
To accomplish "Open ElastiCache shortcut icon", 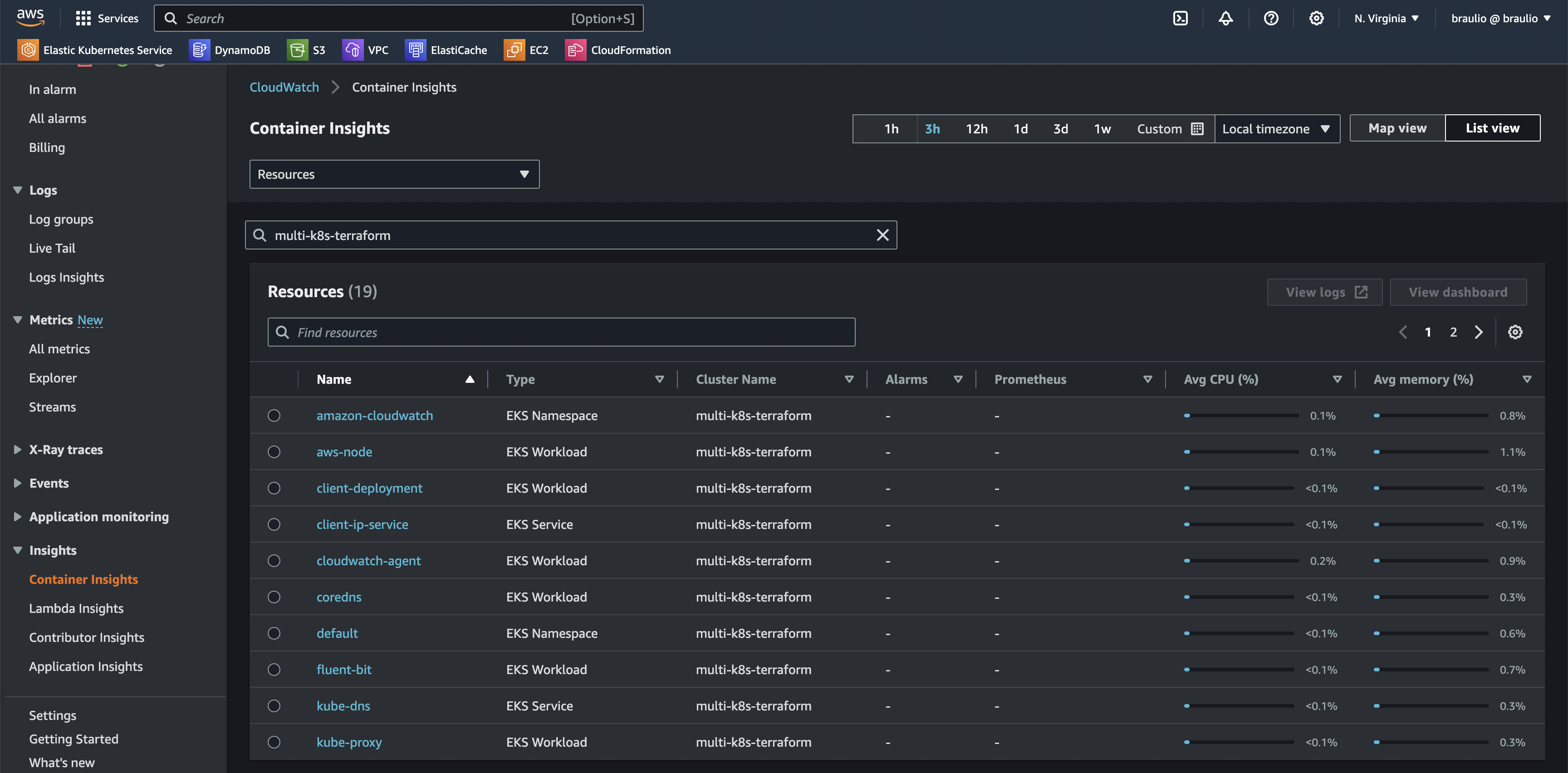I will (446, 50).
